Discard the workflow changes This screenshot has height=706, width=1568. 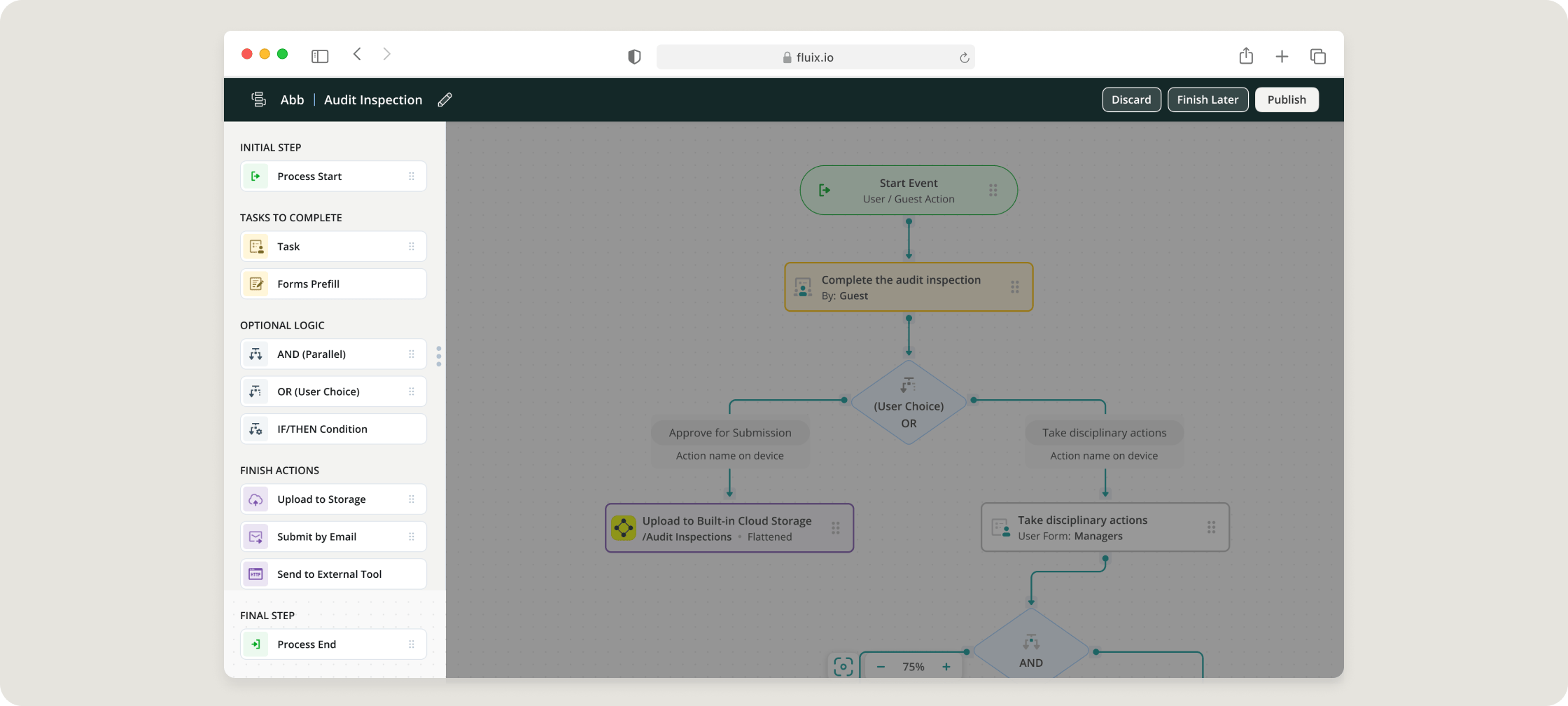[x=1130, y=99]
